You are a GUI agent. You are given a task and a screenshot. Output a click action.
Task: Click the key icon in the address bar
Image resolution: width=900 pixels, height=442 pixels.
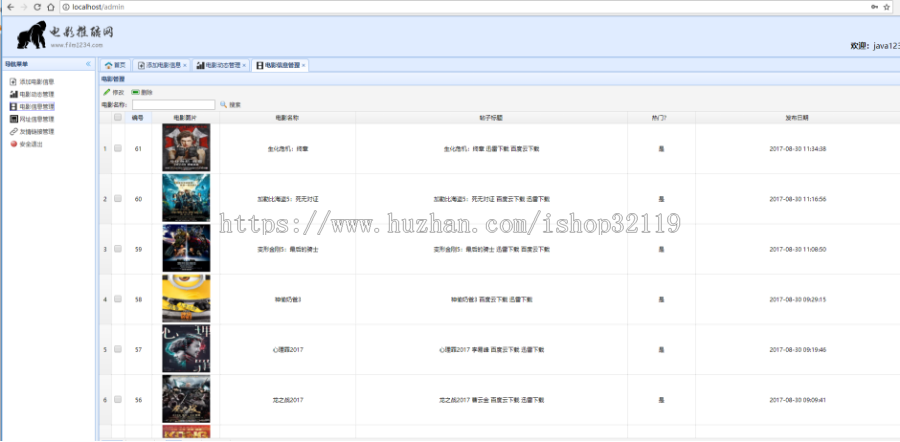point(874,7)
